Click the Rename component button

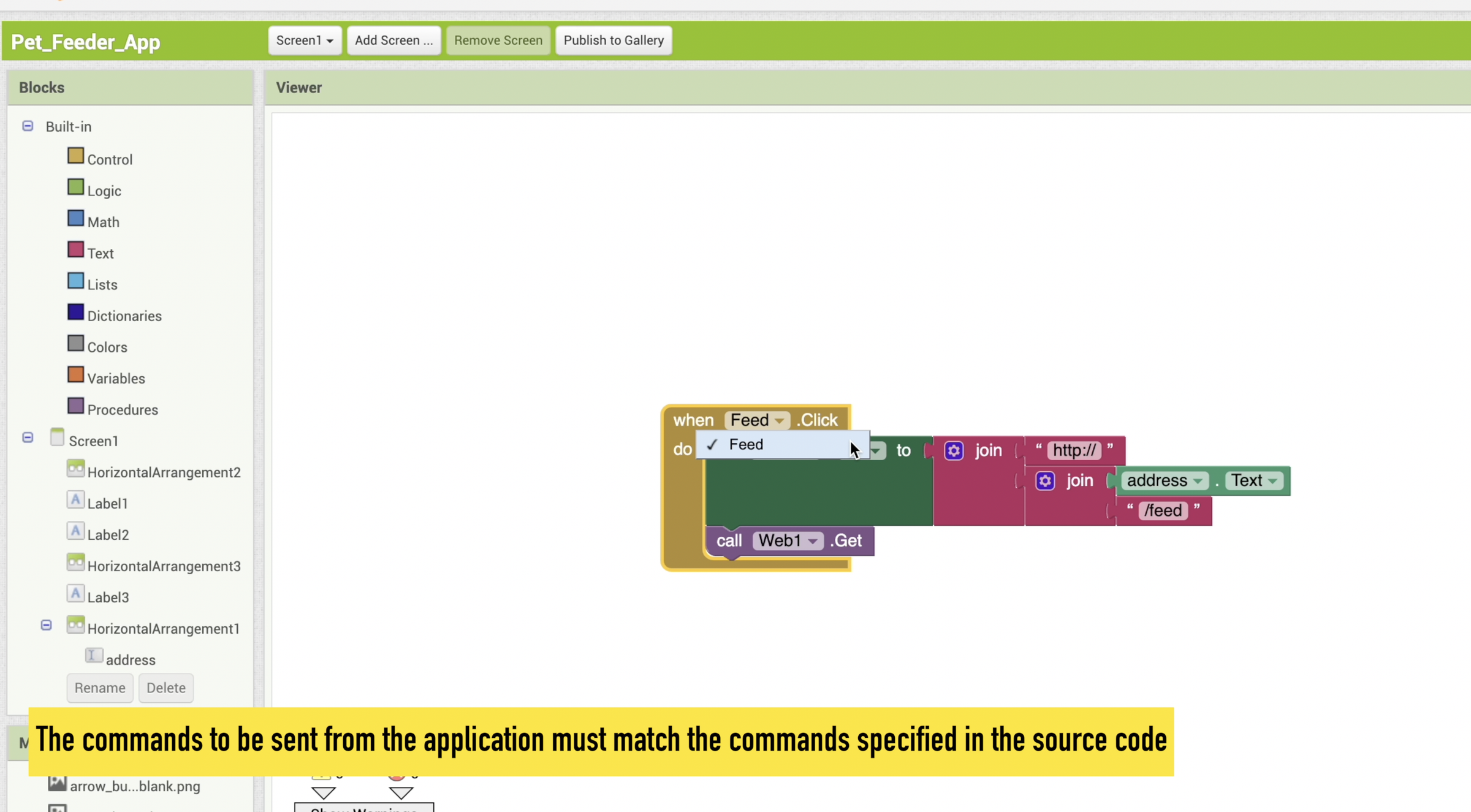(x=100, y=688)
